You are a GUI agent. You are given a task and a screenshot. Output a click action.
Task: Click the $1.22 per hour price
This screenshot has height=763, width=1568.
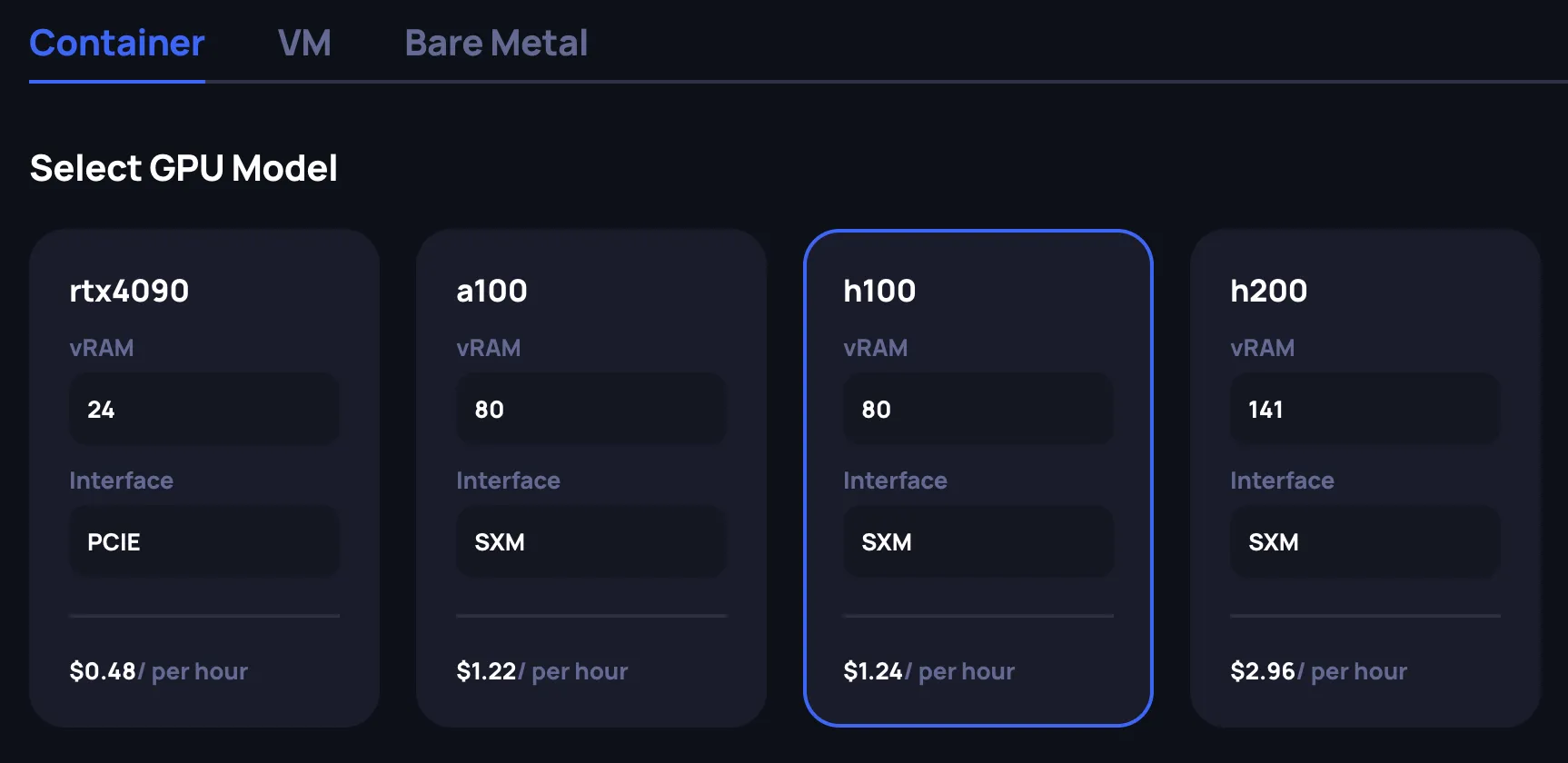click(x=541, y=671)
